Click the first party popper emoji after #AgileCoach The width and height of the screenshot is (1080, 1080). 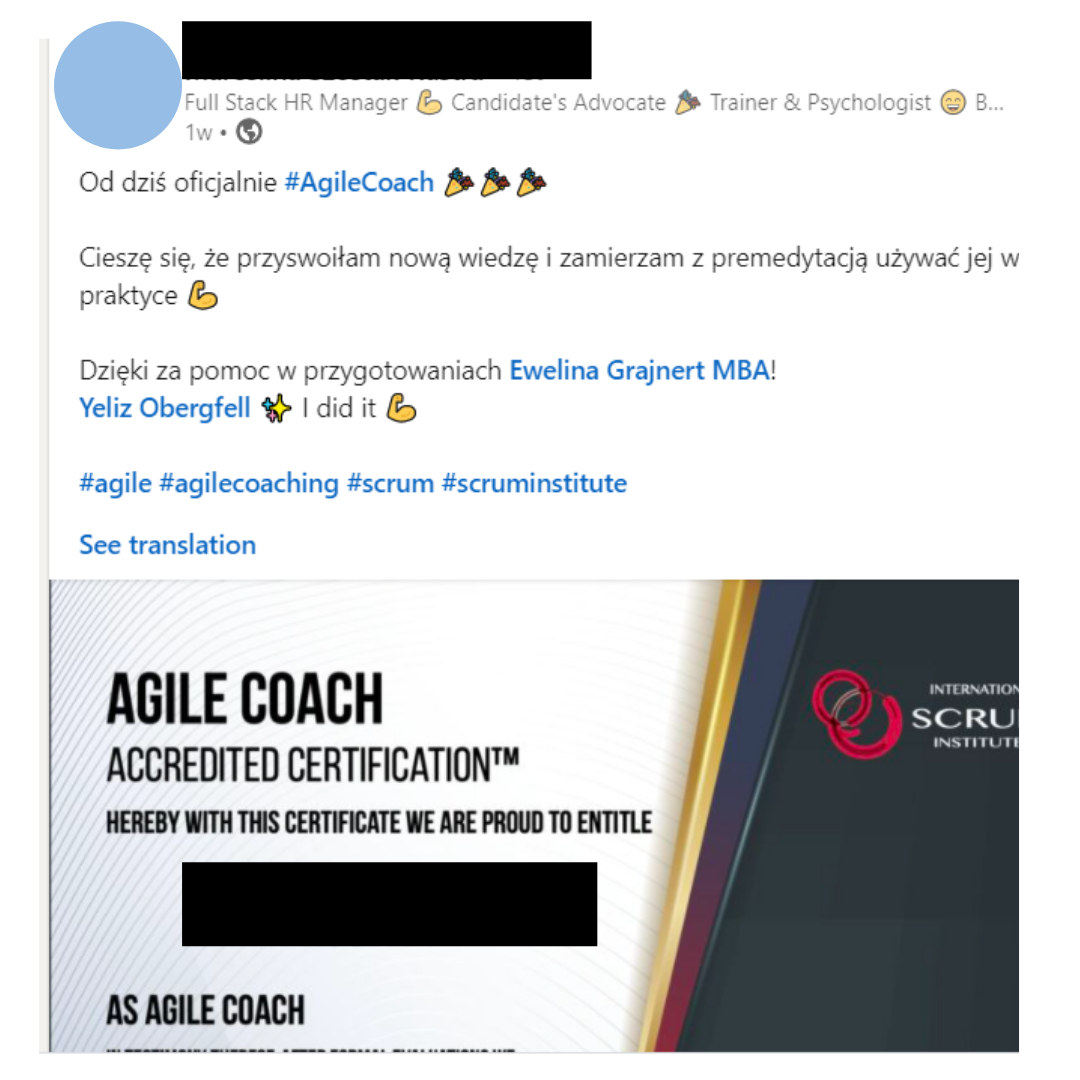tap(459, 183)
